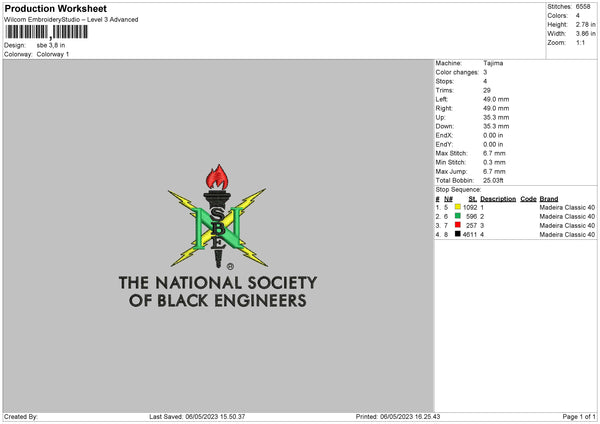Click the barcode under the Wilcom title

[x=47, y=32]
